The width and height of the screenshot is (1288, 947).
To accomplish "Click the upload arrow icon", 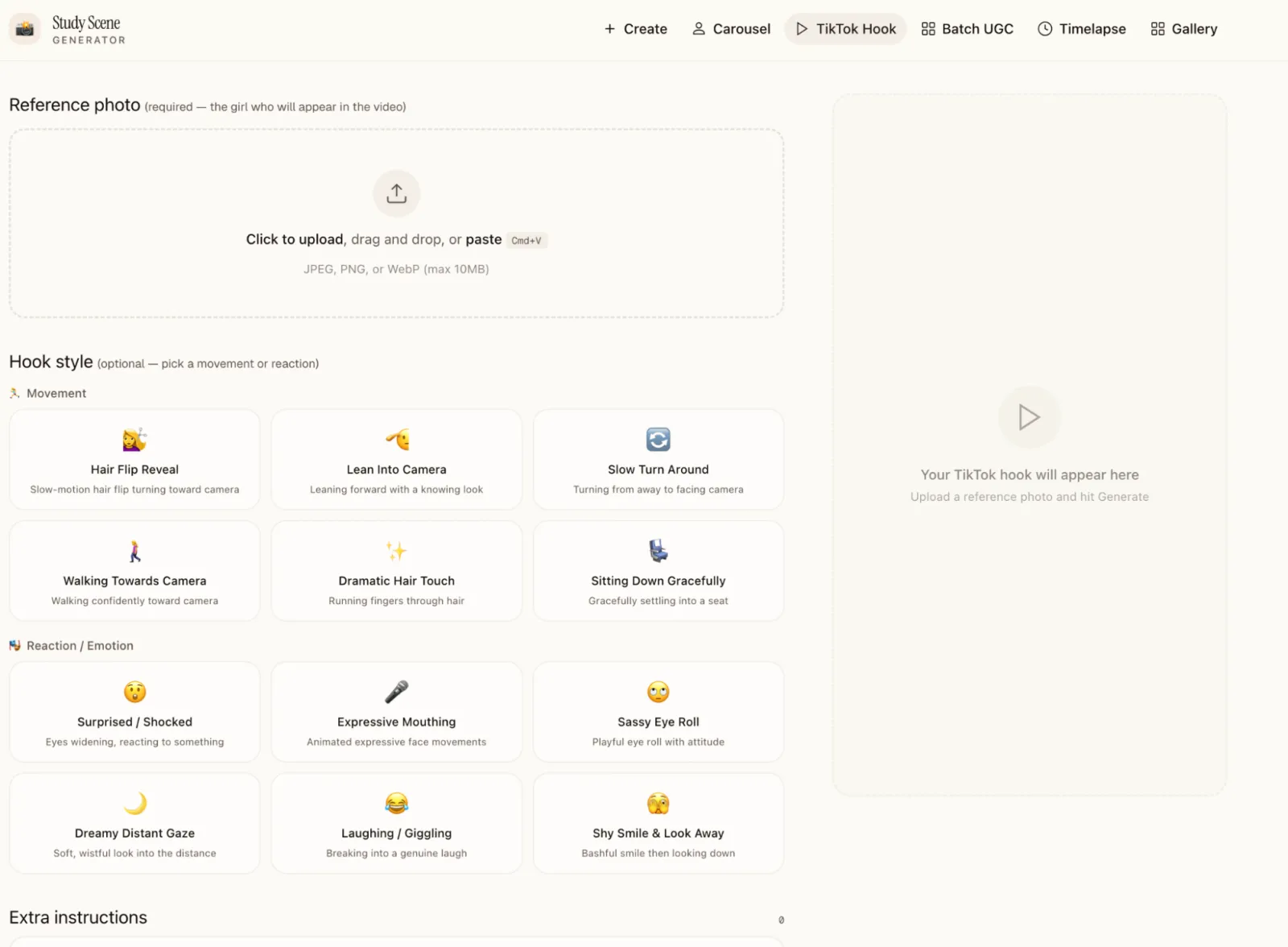I will tap(396, 193).
